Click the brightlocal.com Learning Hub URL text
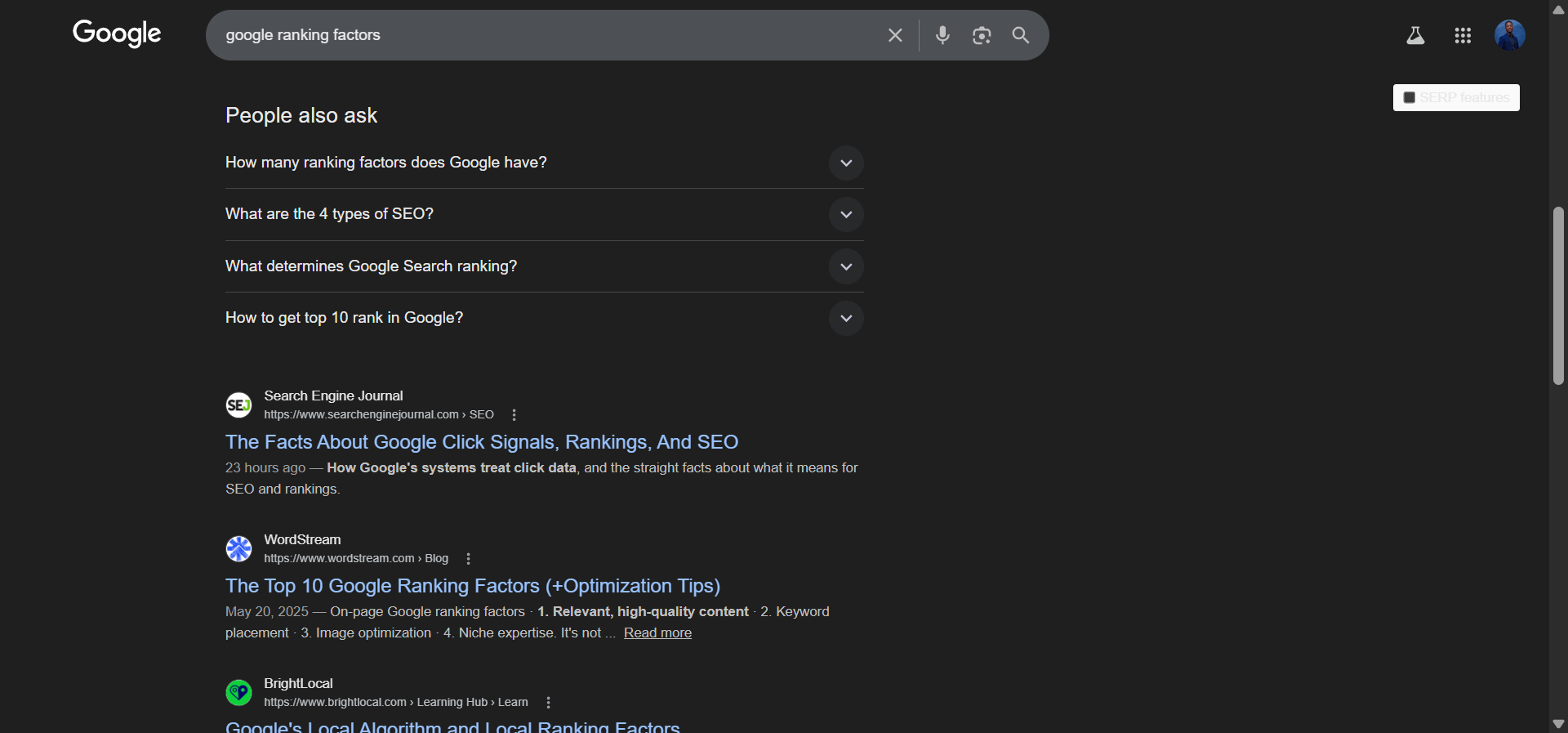The height and width of the screenshot is (733, 1568). tap(396, 703)
